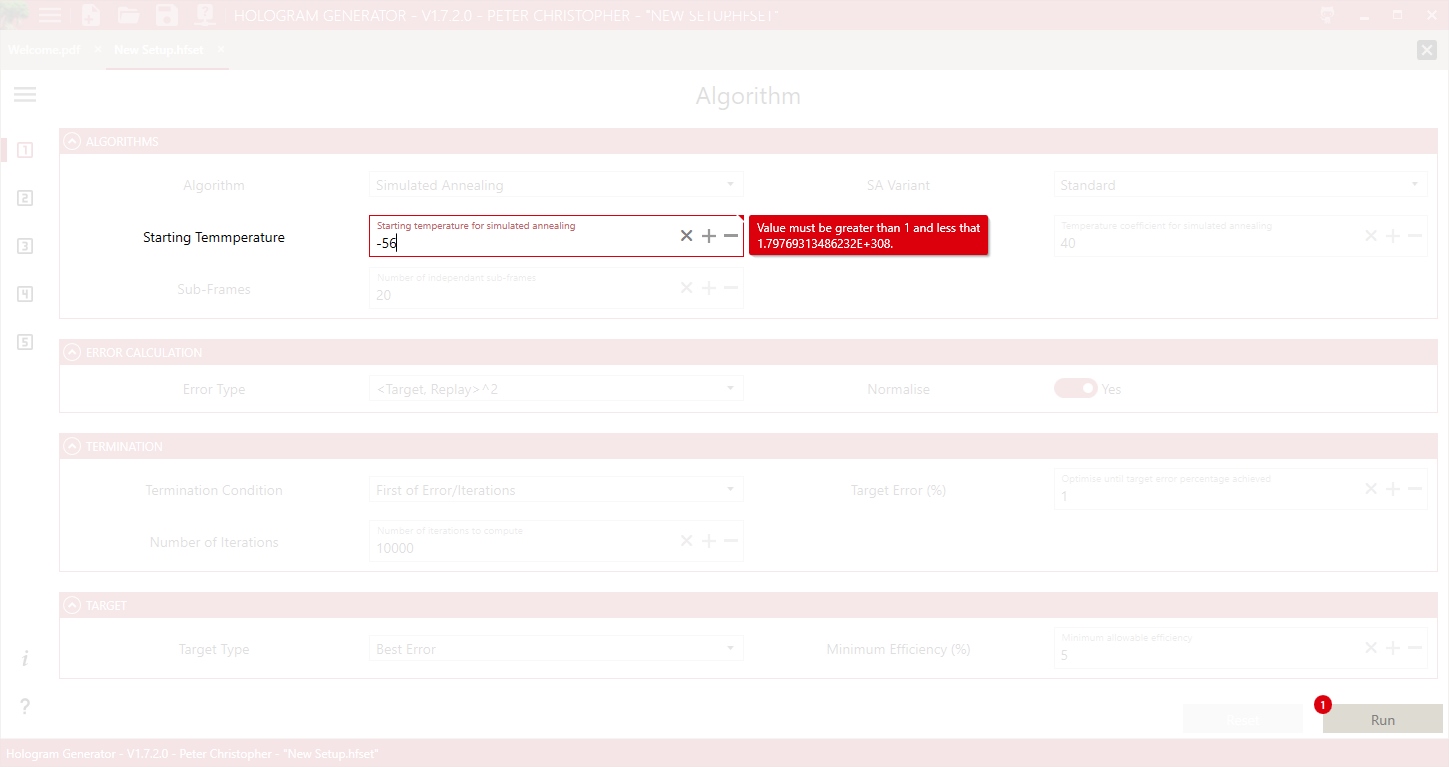The image size is (1449, 767).
Task: Go to step 2 in sidebar
Action: point(25,198)
